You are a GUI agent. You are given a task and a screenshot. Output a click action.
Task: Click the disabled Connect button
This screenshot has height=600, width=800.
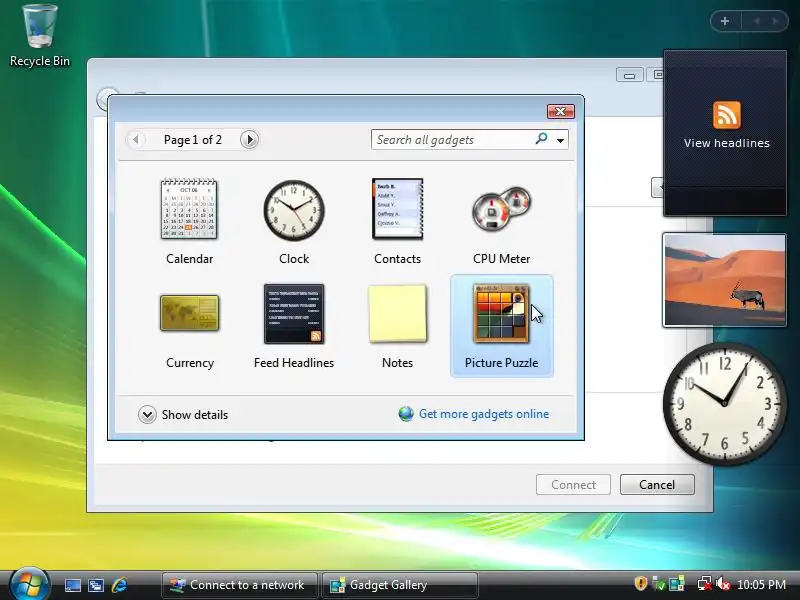[x=573, y=484]
